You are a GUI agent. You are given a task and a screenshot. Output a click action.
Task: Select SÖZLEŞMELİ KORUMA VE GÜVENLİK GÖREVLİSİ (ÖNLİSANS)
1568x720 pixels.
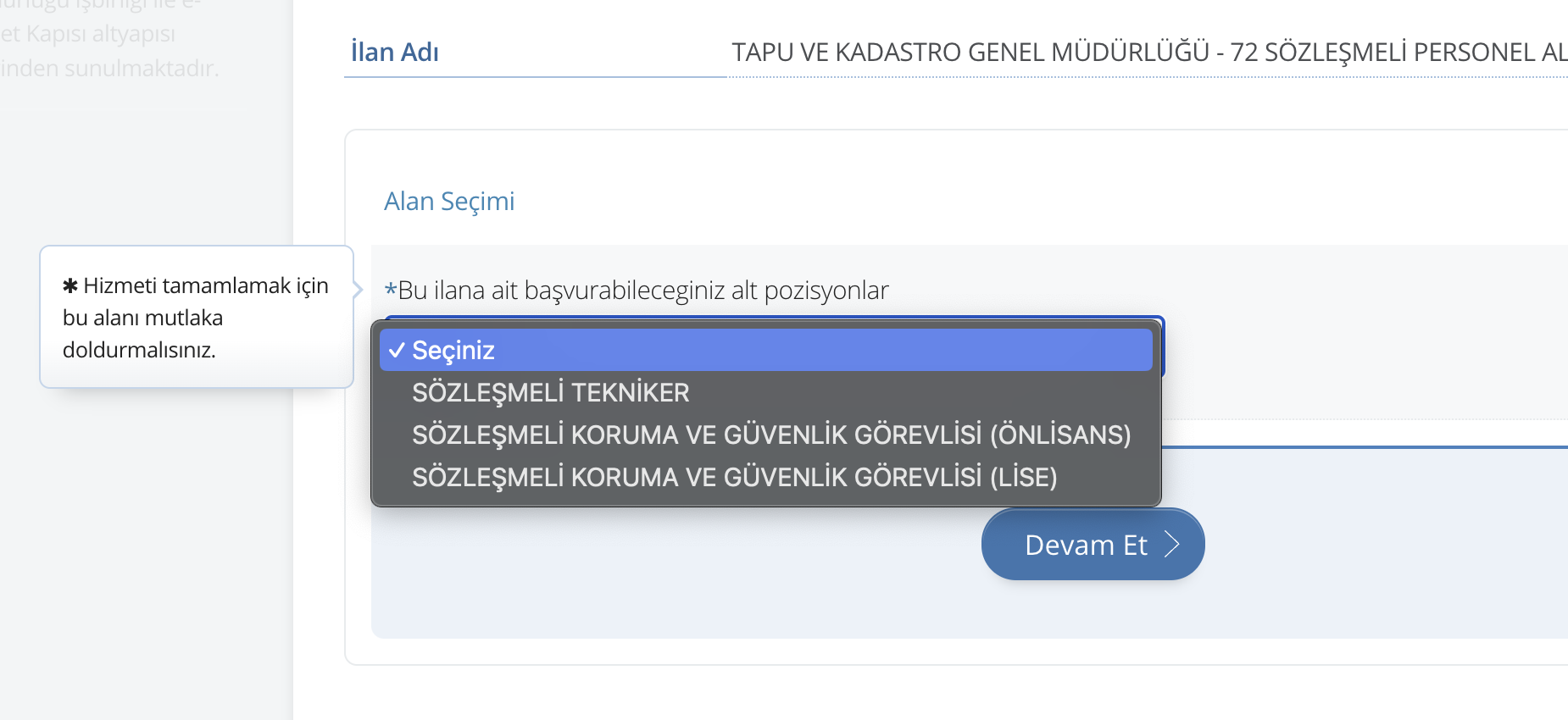click(766, 435)
